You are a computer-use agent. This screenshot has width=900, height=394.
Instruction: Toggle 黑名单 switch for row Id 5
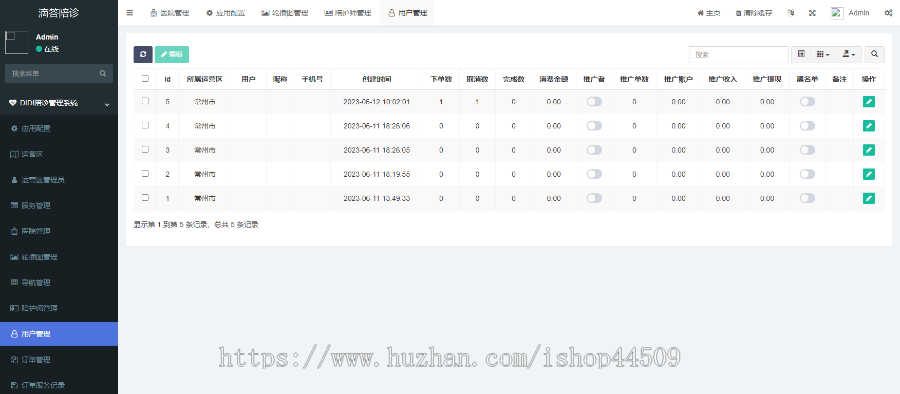[807, 102]
